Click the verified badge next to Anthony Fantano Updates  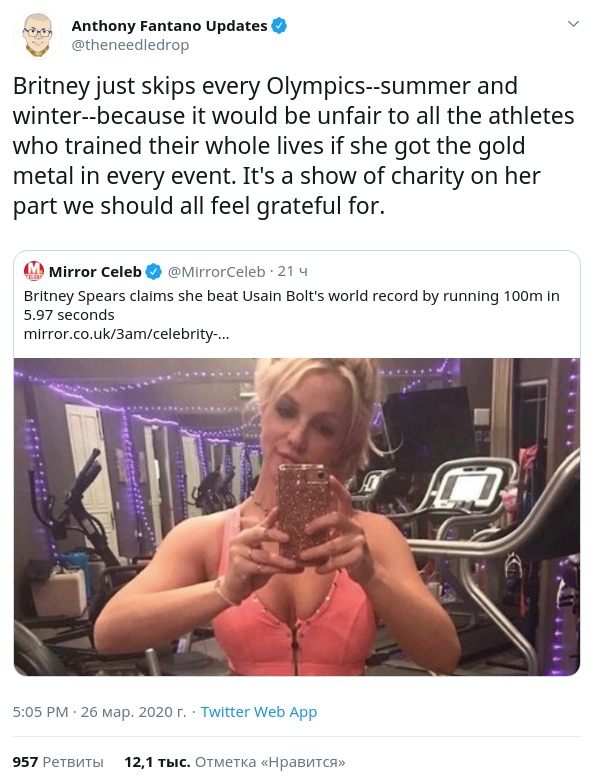click(279, 26)
